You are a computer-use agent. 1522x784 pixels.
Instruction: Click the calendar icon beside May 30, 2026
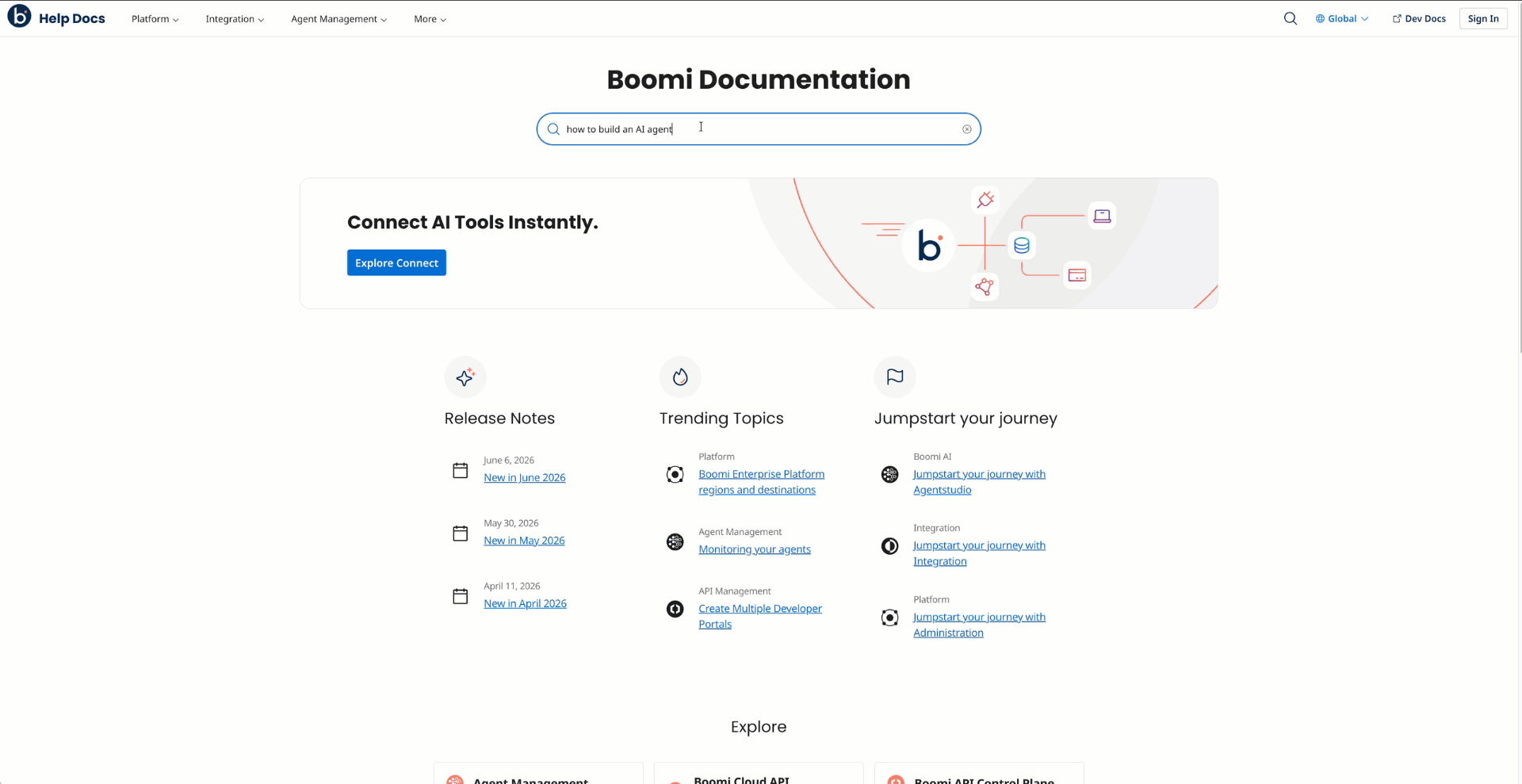[x=460, y=533]
